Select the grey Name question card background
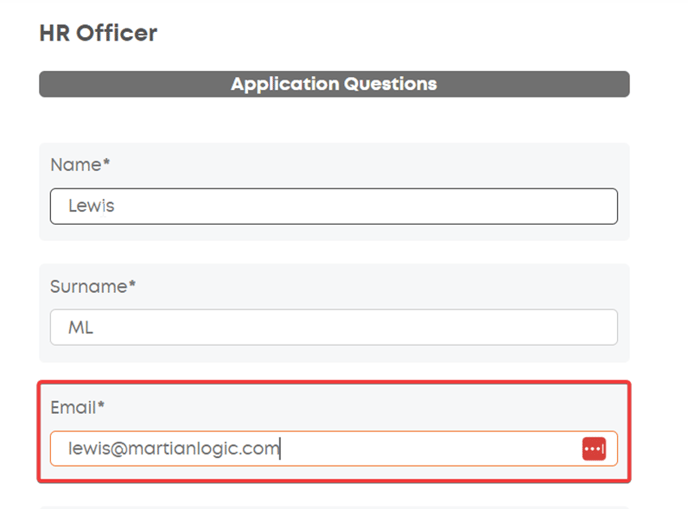 [334, 192]
